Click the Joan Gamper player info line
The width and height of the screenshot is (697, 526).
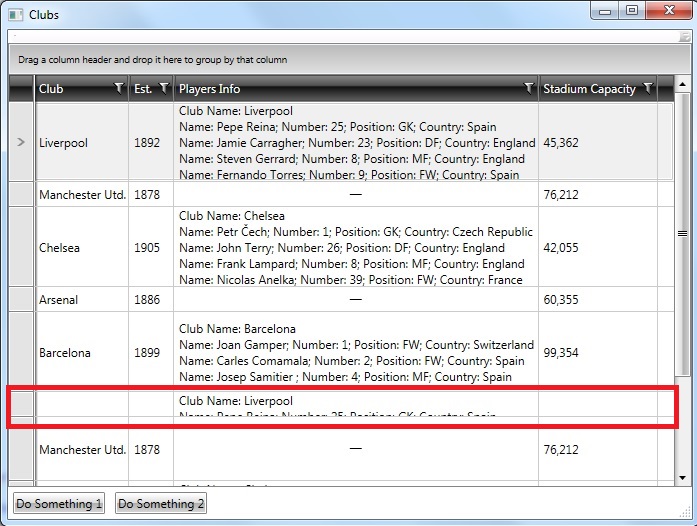(357, 345)
